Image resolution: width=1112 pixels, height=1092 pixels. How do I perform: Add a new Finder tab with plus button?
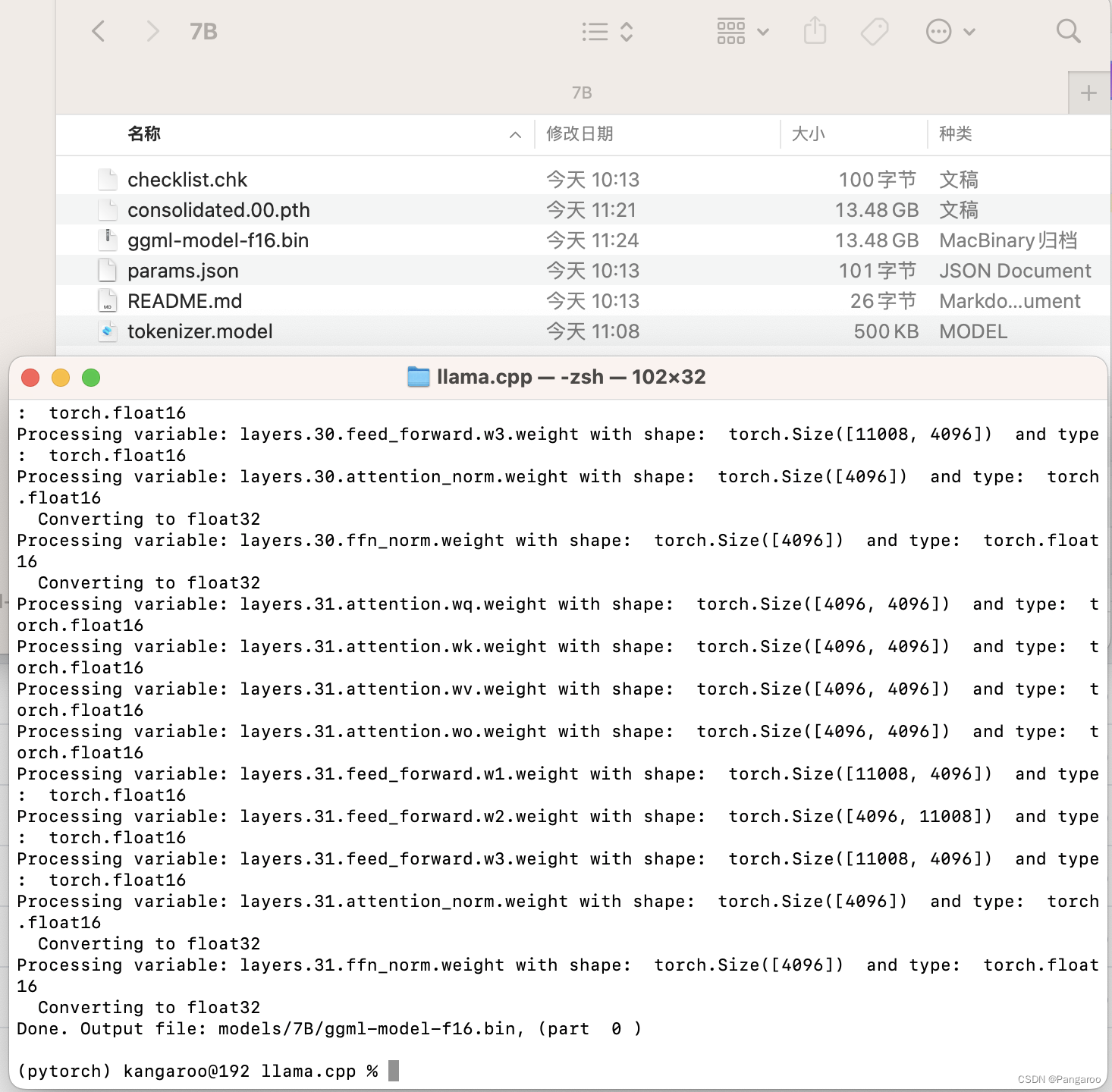pos(1088,93)
